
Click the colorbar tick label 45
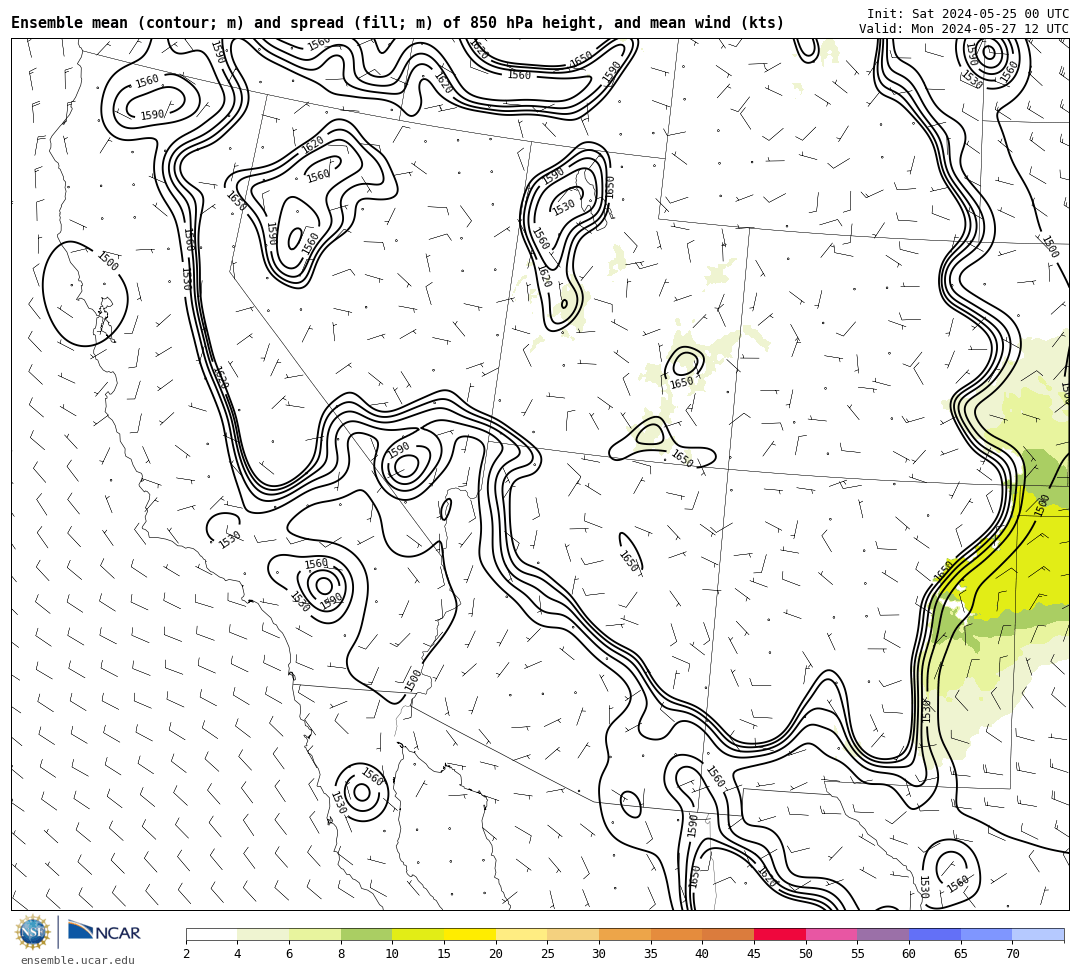click(754, 954)
